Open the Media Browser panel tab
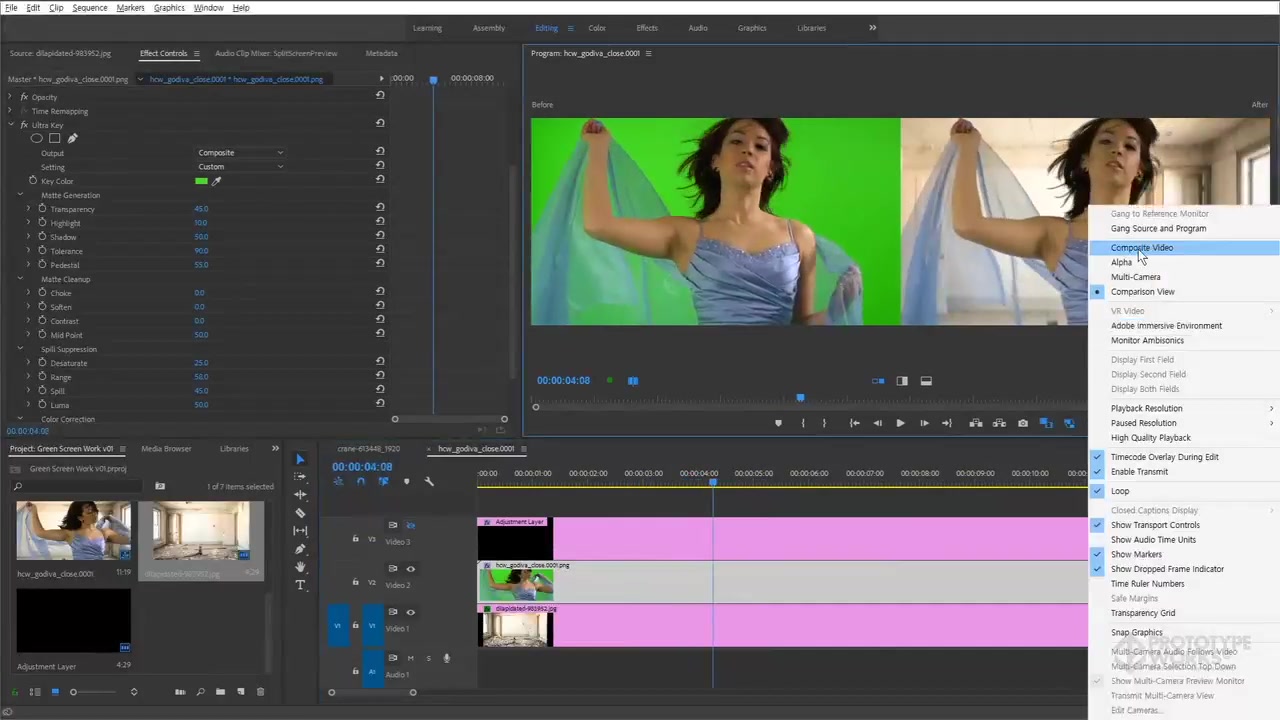Viewport: 1280px width, 720px height. tap(166, 449)
